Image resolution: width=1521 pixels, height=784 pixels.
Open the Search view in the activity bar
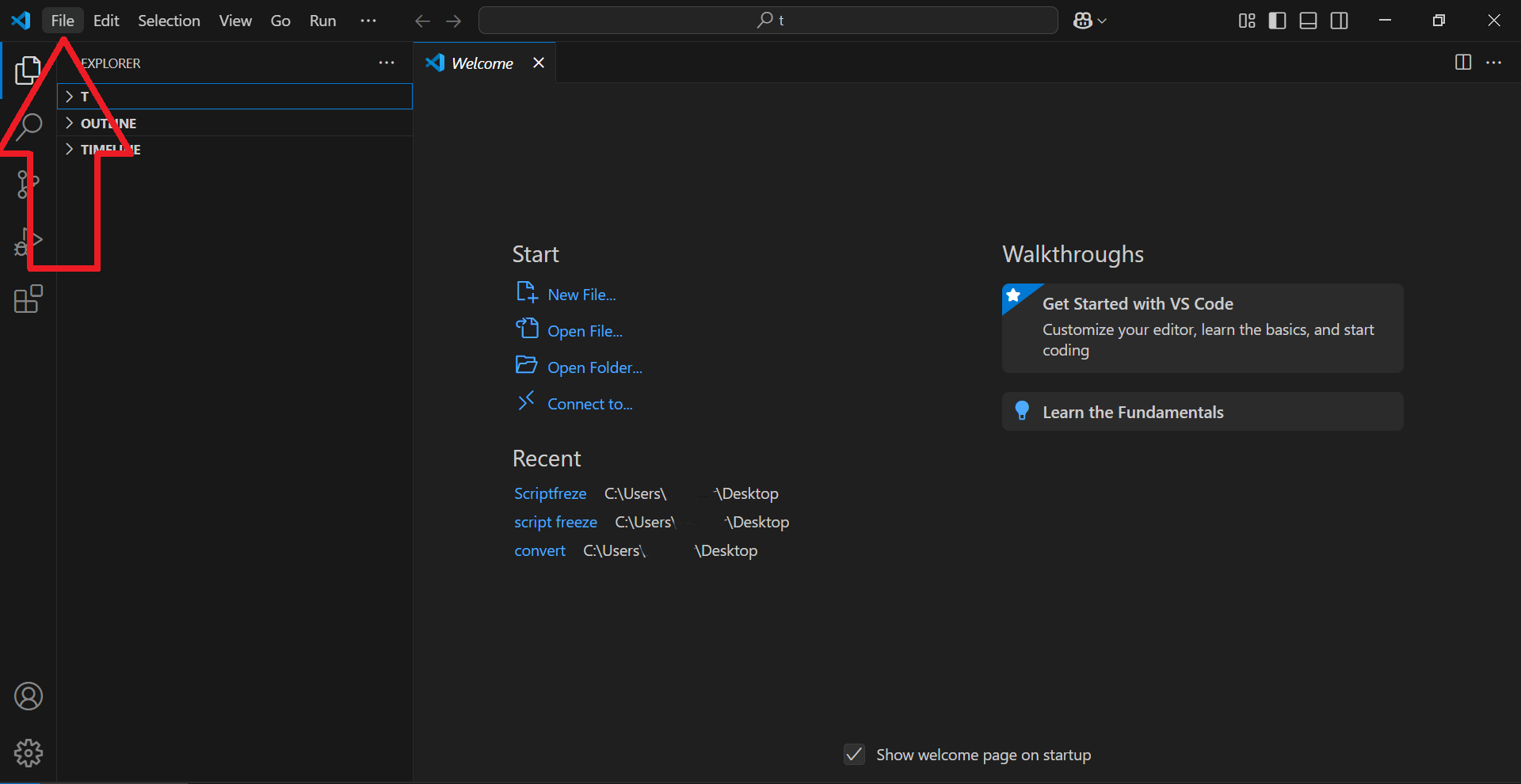(x=29, y=126)
